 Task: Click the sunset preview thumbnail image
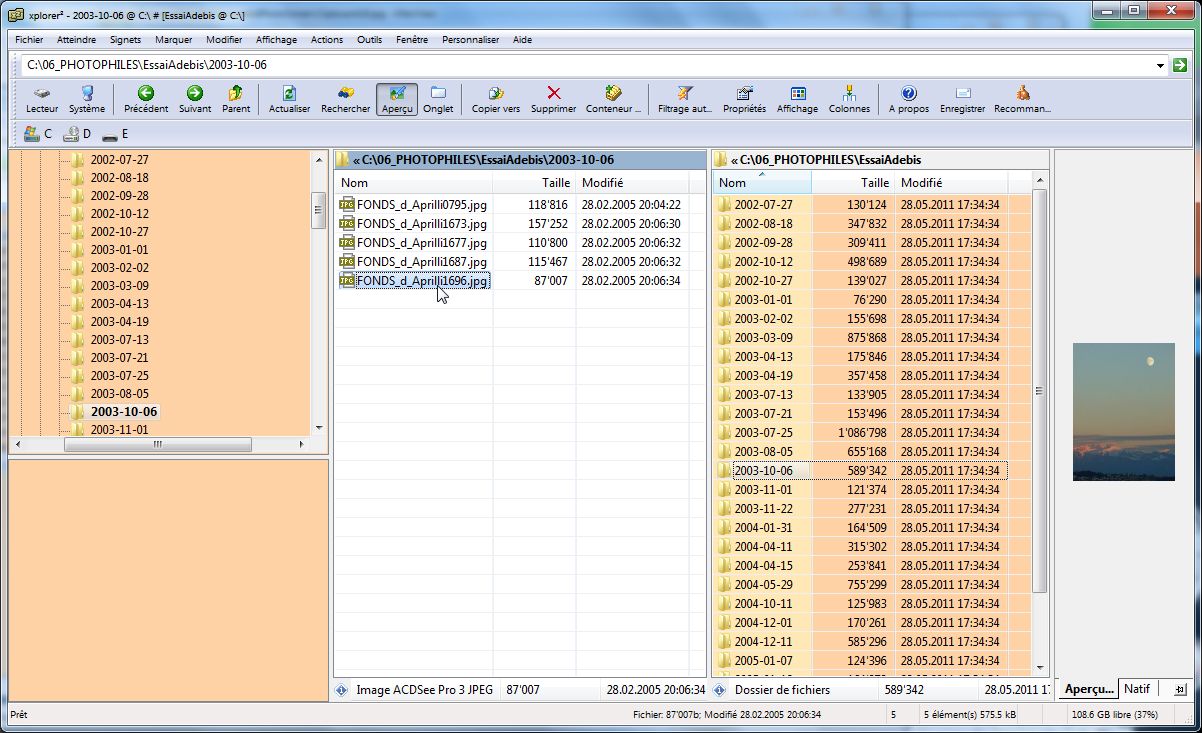1123,411
